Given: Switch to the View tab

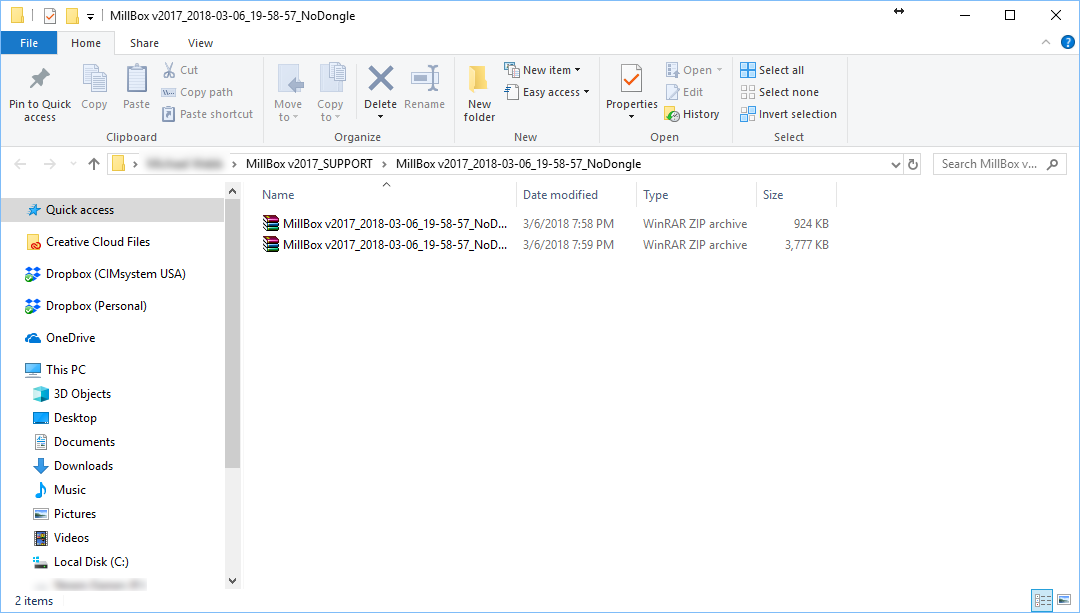Looking at the screenshot, I should pos(200,43).
